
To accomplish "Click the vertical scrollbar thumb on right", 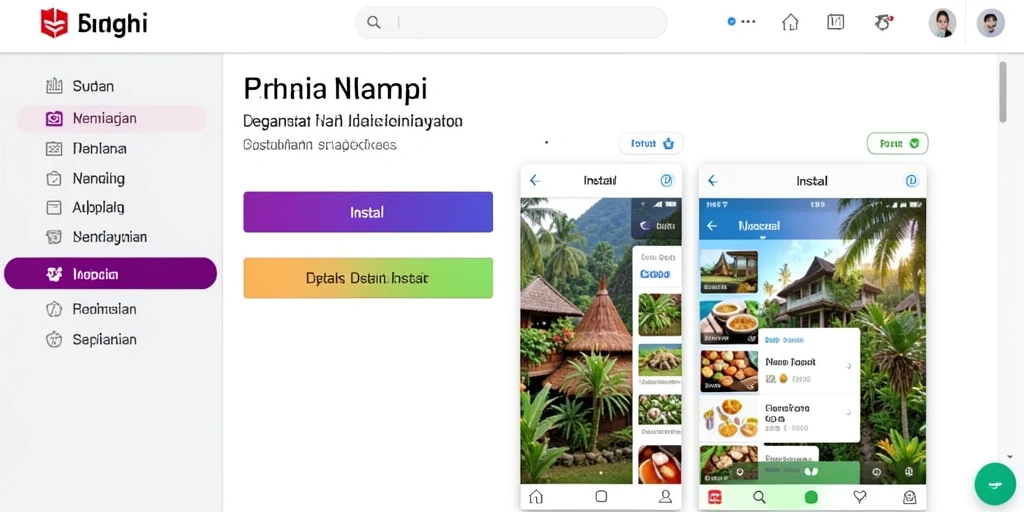I will (1003, 92).
